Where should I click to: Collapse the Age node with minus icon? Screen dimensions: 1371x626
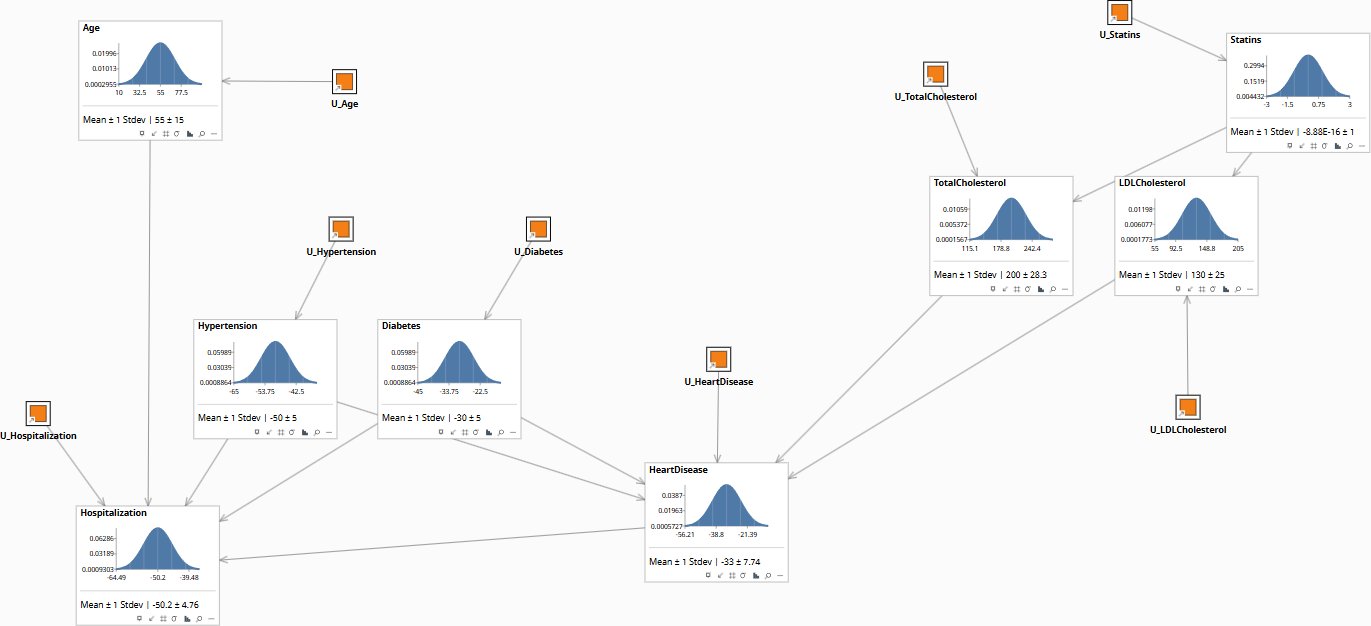tap(213, 132)
